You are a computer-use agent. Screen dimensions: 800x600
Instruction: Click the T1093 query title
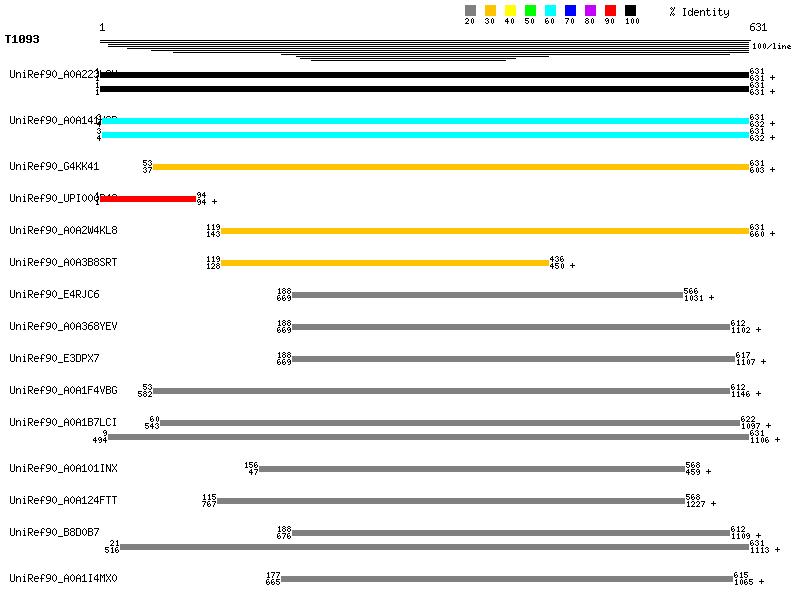tap(22, 40)
